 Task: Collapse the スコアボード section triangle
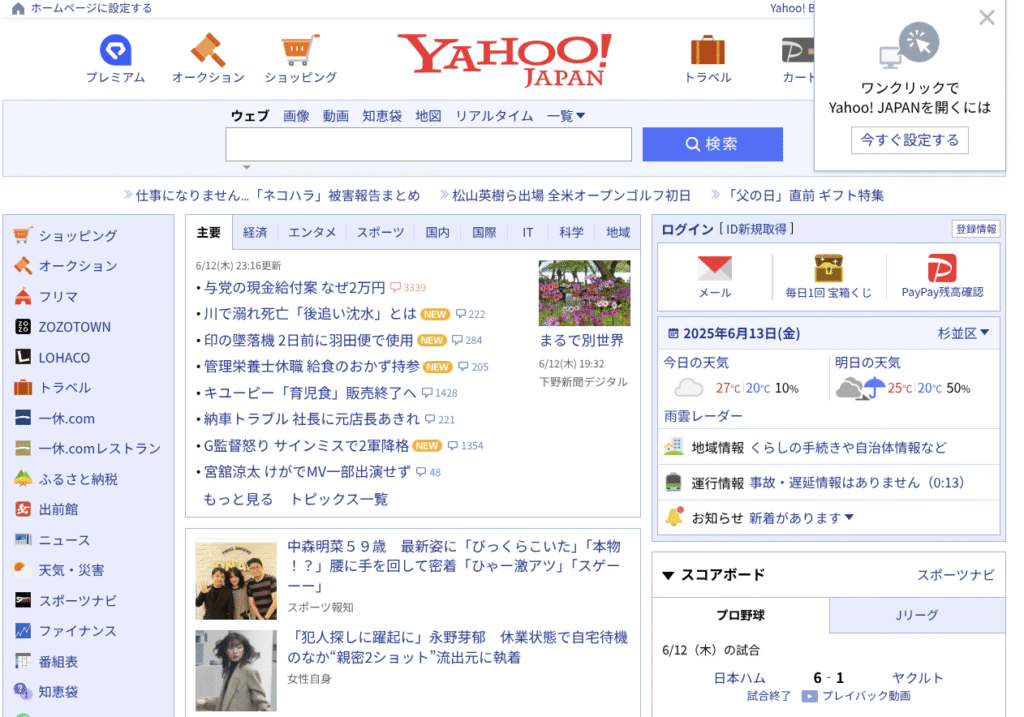tap(667, 575)
